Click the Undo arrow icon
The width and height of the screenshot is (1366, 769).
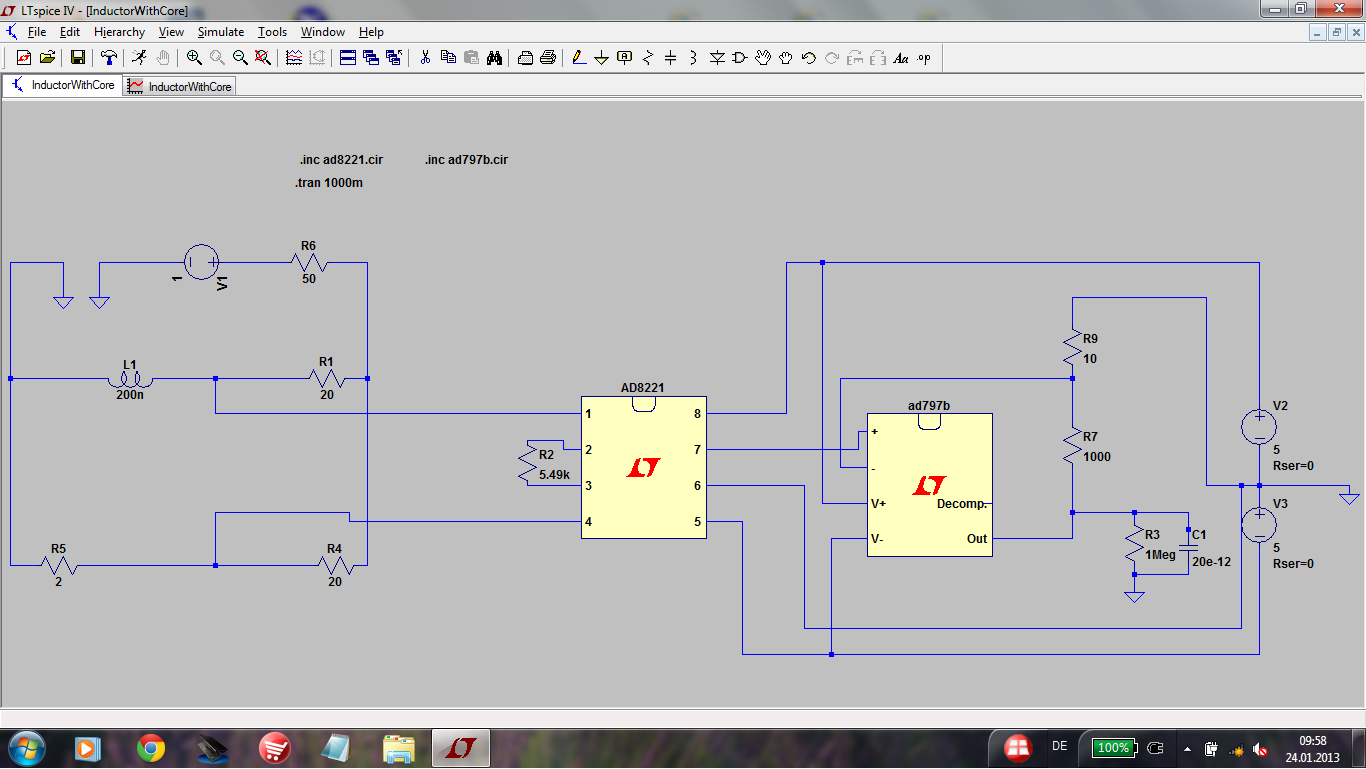809,58
